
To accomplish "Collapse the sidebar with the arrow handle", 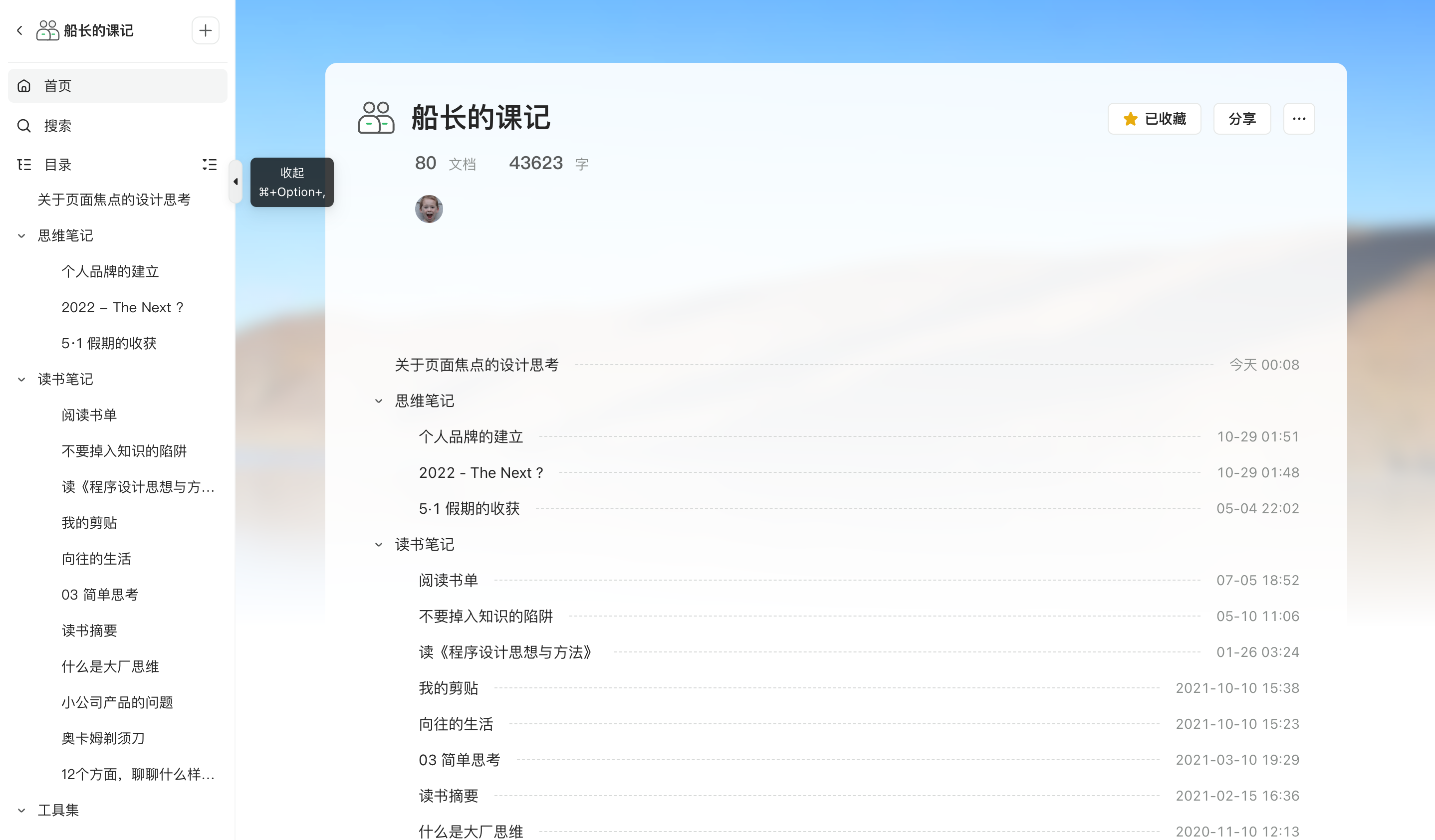I will pyautogui.click(x=235, y=182).
